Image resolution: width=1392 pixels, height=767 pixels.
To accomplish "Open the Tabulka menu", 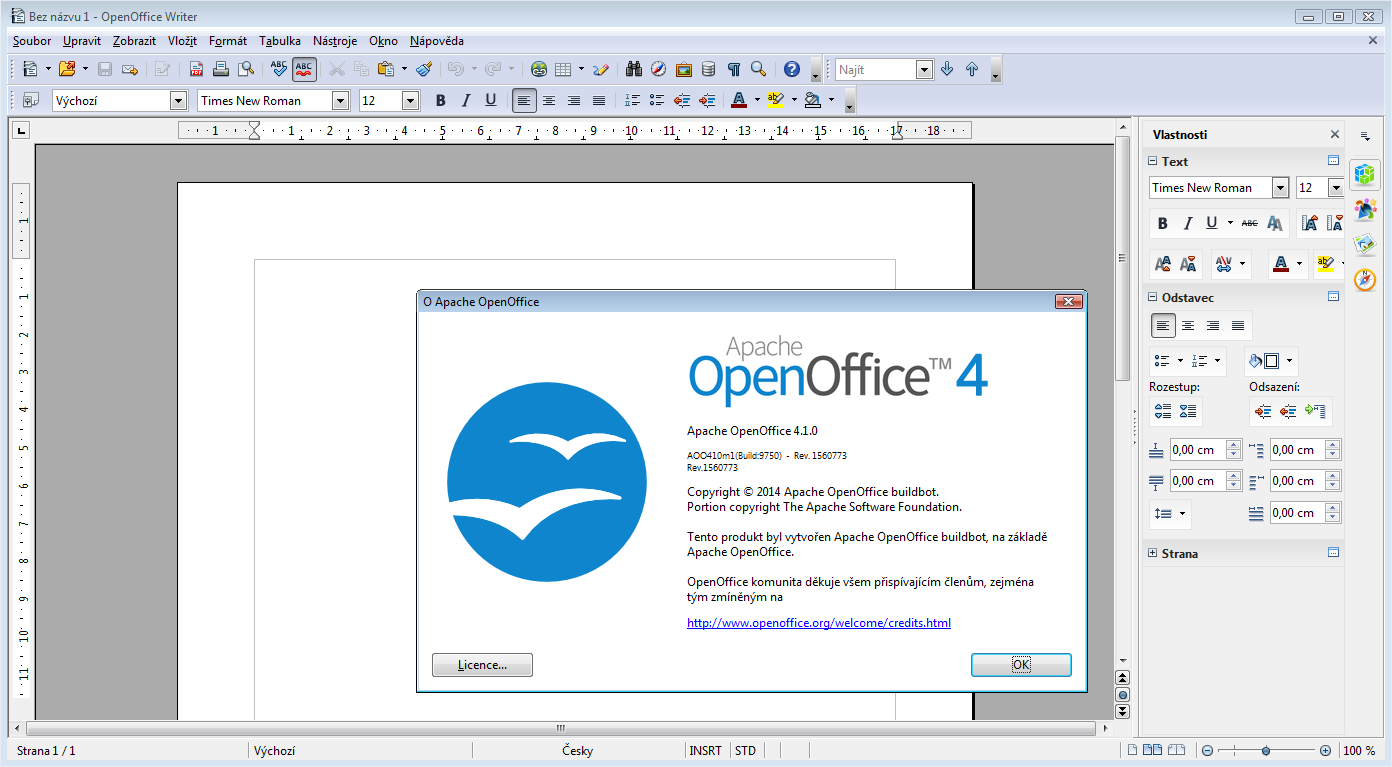I will click(x=280, y=41).
